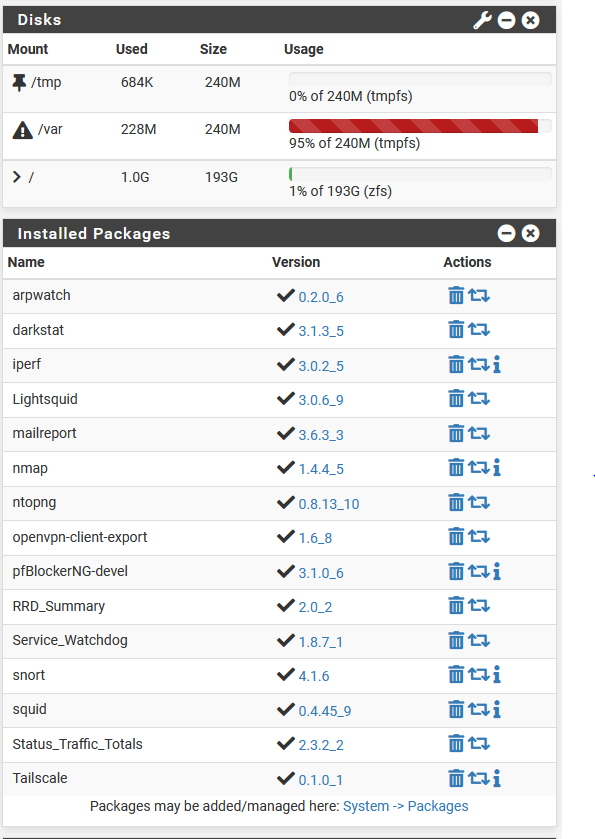The width and height of the screenshot is (595, 839).
Task: Open darkstat version 3.1.3_5 link
Action: coord(321,331)
